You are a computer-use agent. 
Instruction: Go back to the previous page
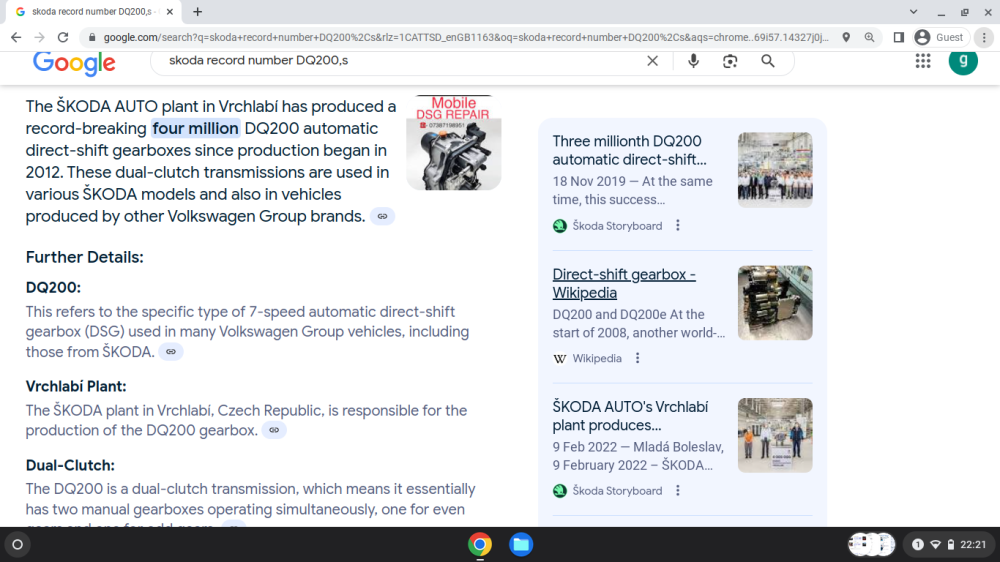pos(16,38)
